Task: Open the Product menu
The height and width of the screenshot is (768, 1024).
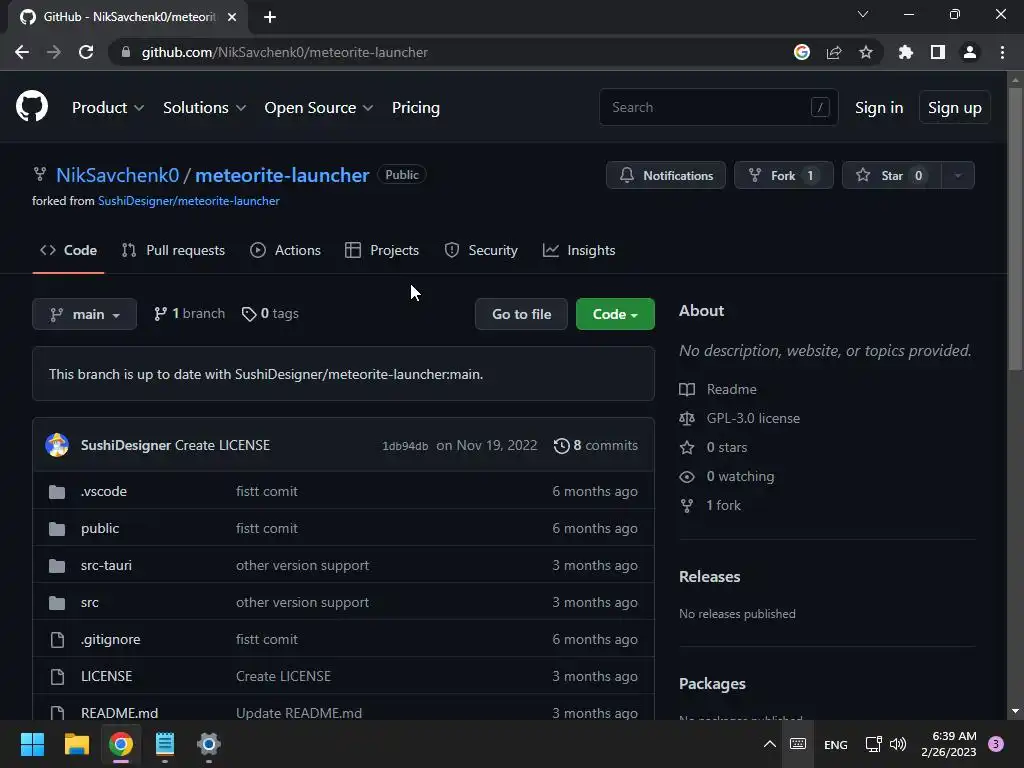Action: 108,108
